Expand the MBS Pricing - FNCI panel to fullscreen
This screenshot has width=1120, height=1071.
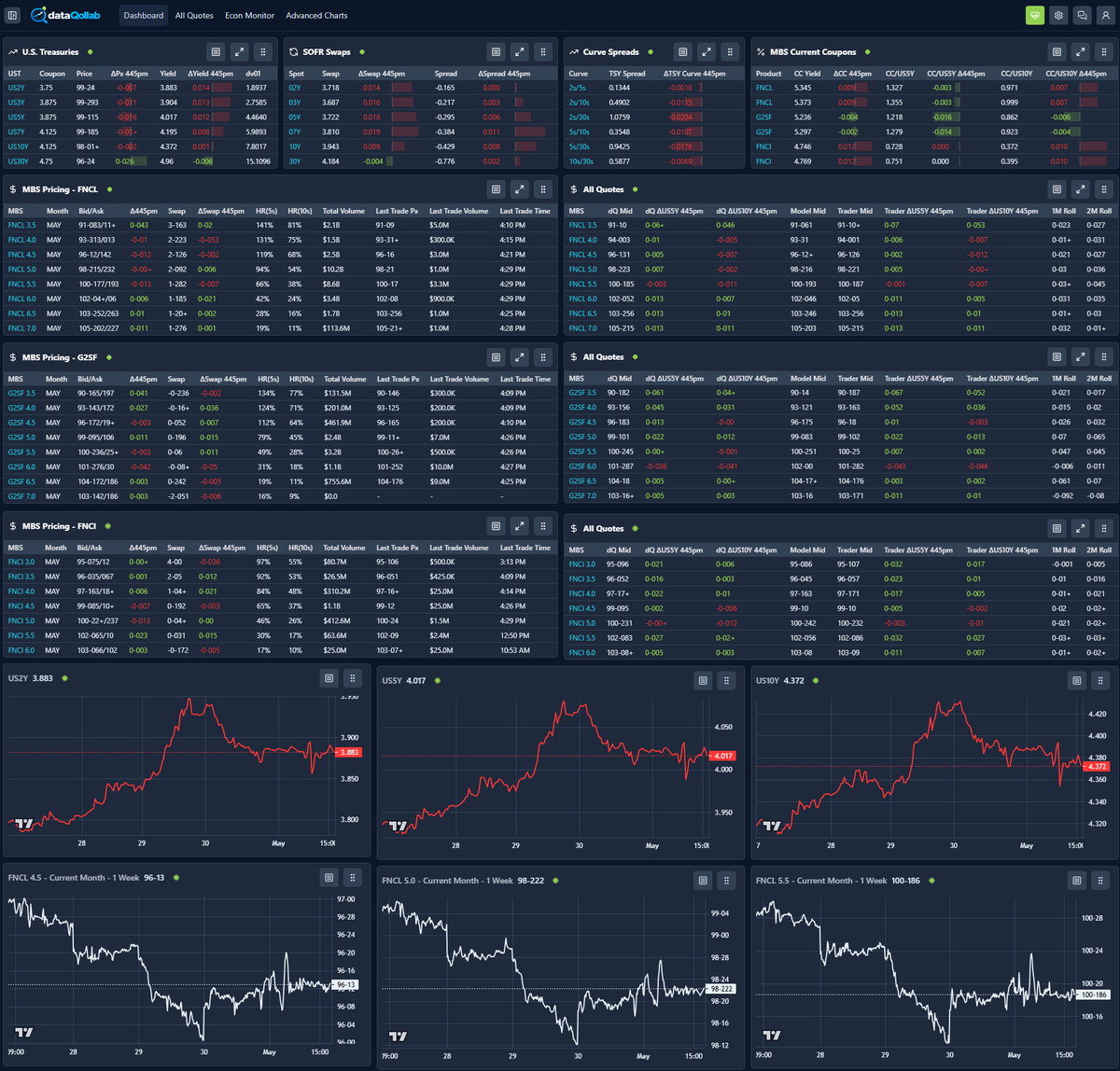(520, 526)
